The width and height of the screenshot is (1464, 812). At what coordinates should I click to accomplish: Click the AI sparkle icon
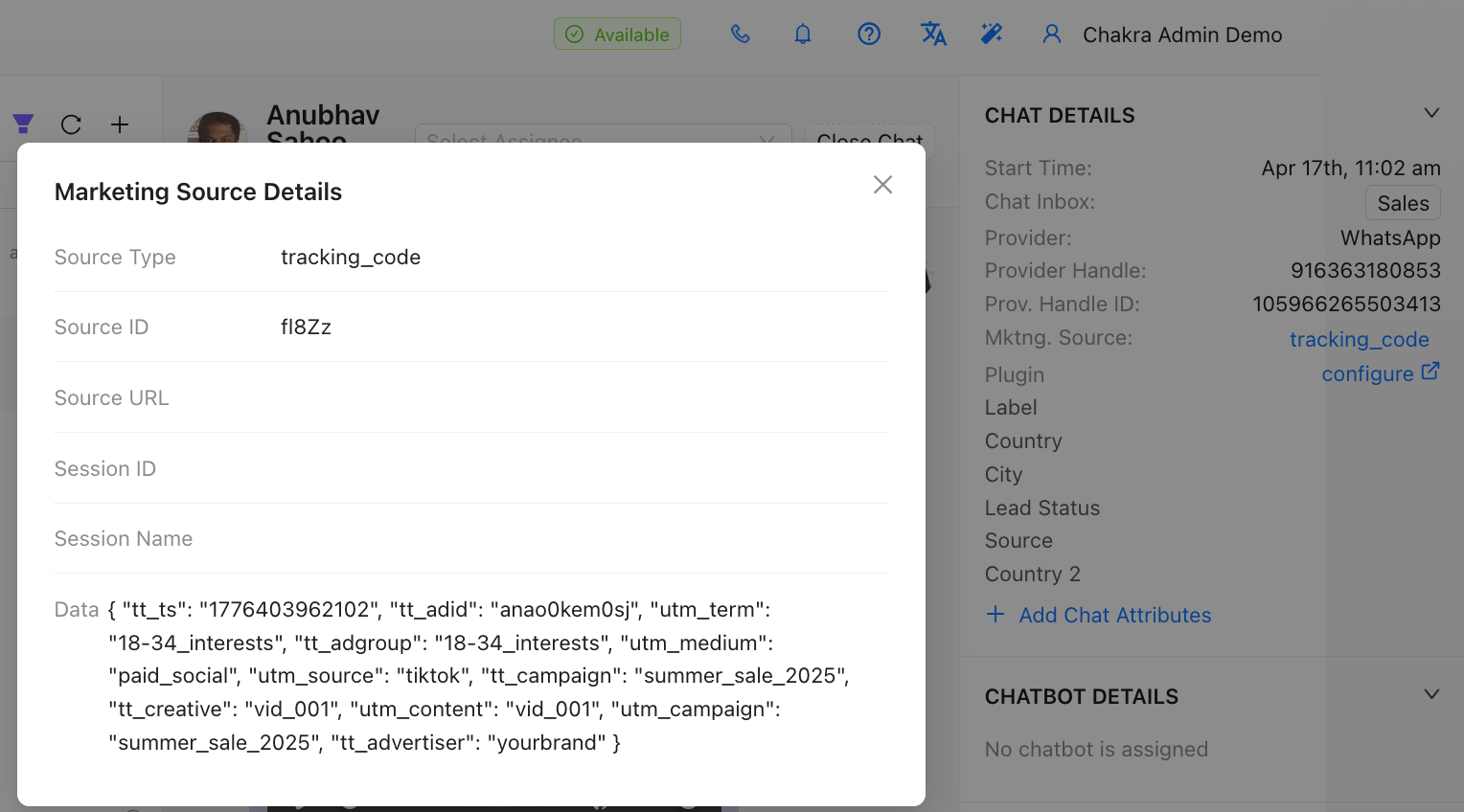tap(993, 34)
